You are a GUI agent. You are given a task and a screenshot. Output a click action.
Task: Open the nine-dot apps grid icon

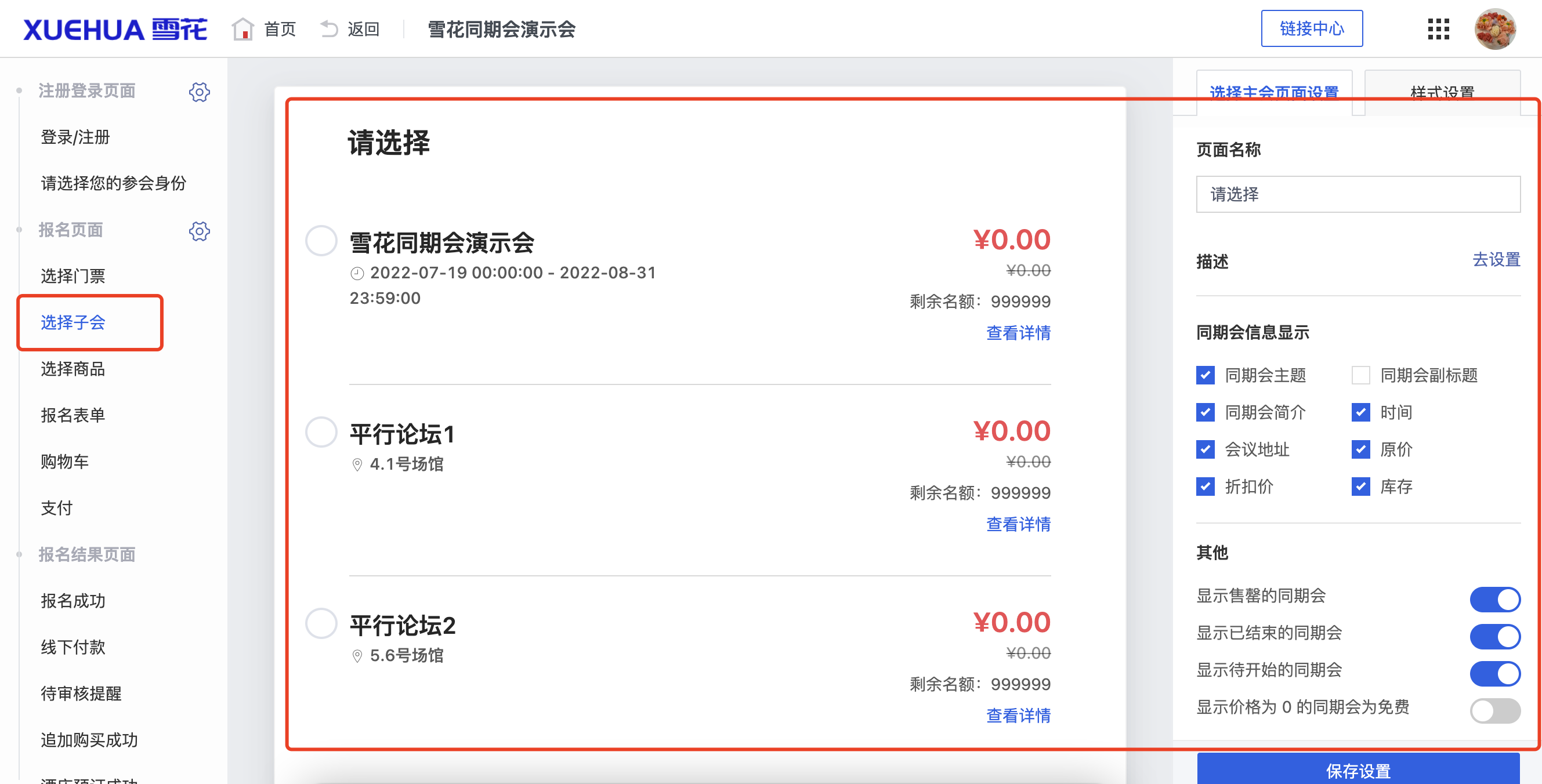1438,29
